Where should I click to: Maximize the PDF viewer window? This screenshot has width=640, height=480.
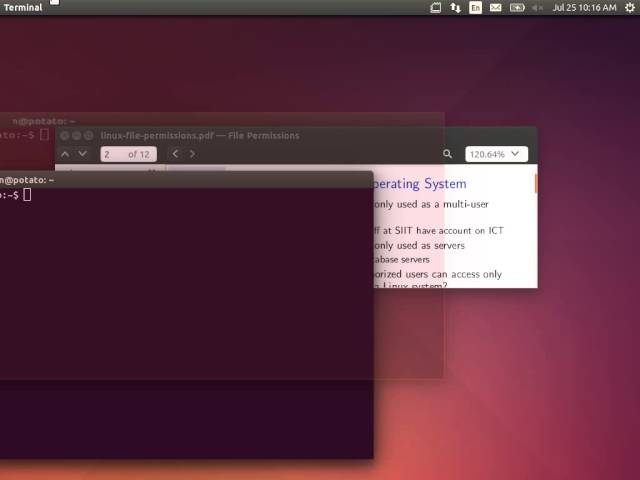tap(88, 136)
